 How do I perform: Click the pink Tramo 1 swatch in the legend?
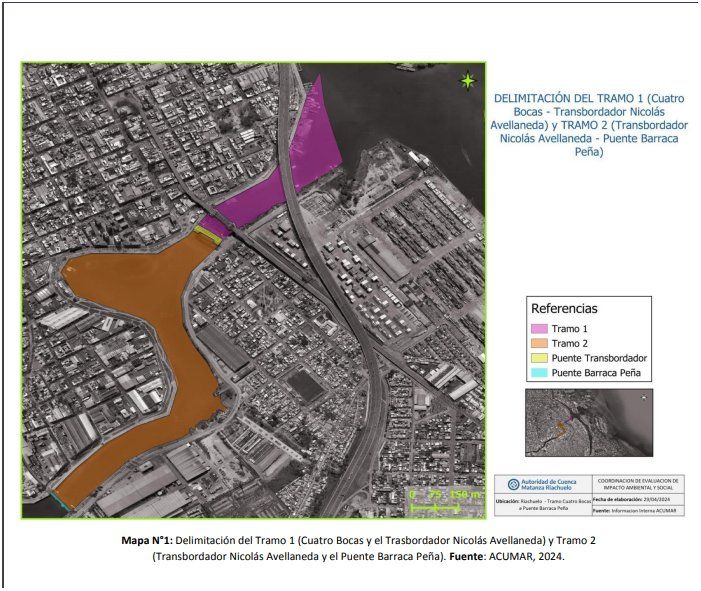click(539, 328)
